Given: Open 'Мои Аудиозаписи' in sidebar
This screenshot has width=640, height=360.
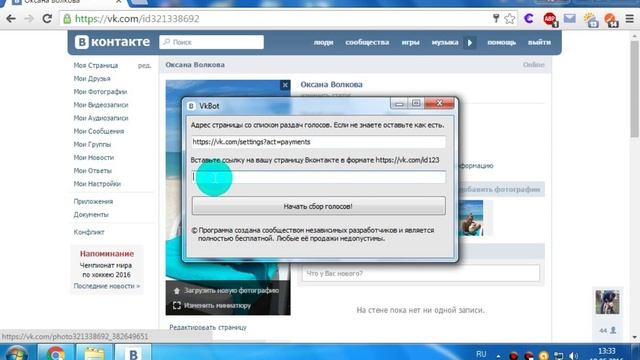Looking at the screenshot, I should (101, 118).
